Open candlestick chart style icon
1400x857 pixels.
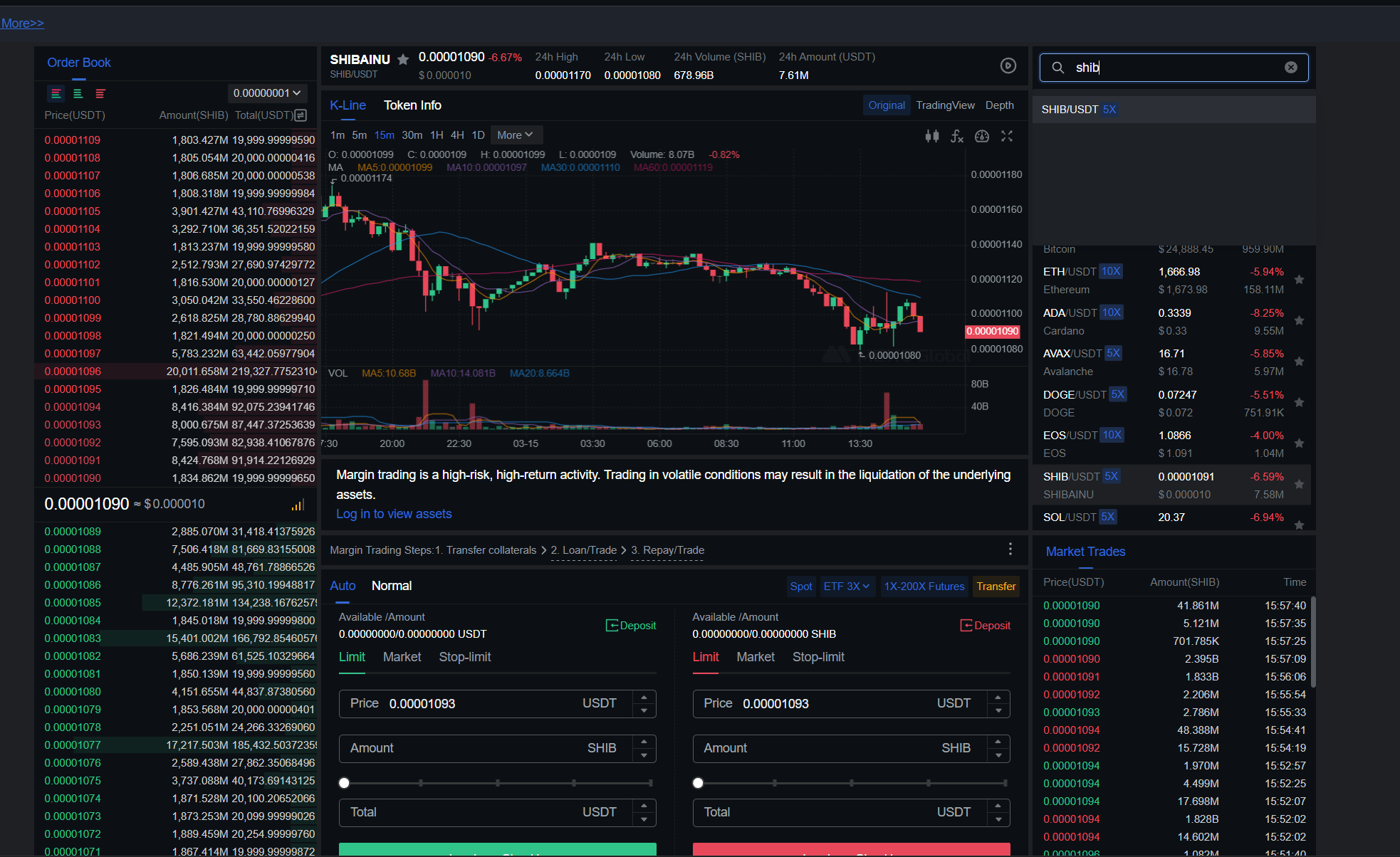point(931,136)
